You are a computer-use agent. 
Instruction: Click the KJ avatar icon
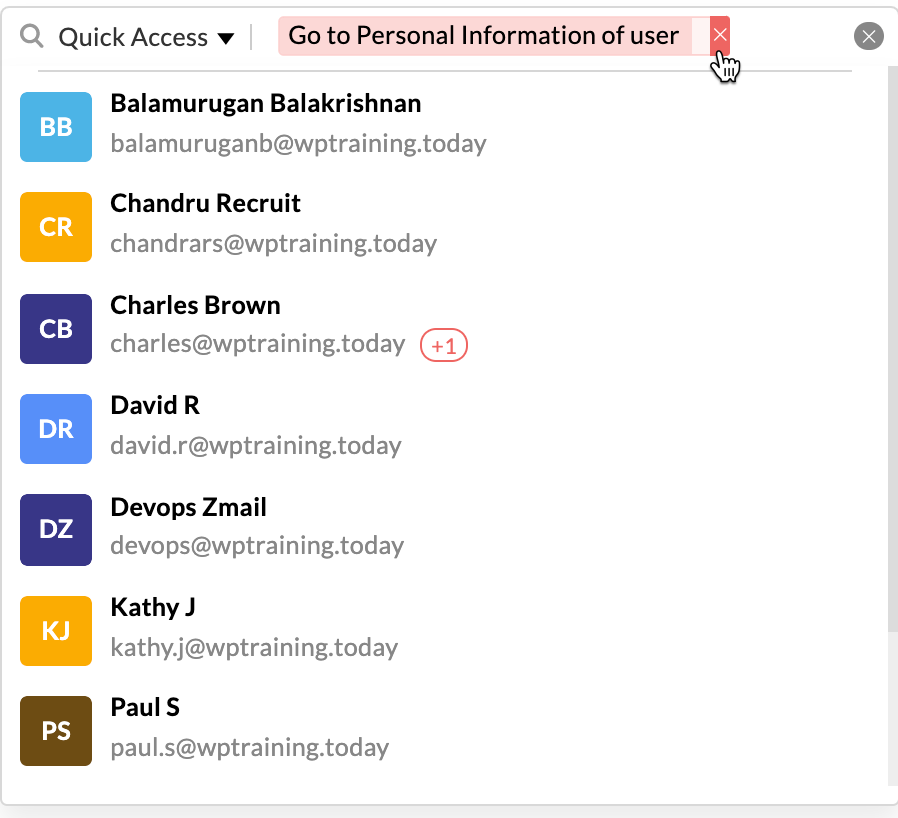(x=56, y=630)
